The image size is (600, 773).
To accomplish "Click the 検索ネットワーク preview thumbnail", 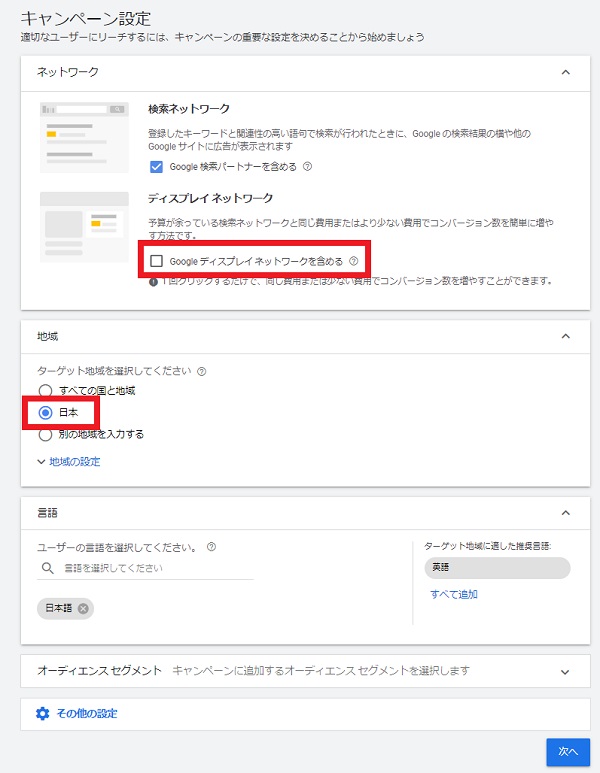I will pos(84,138).
